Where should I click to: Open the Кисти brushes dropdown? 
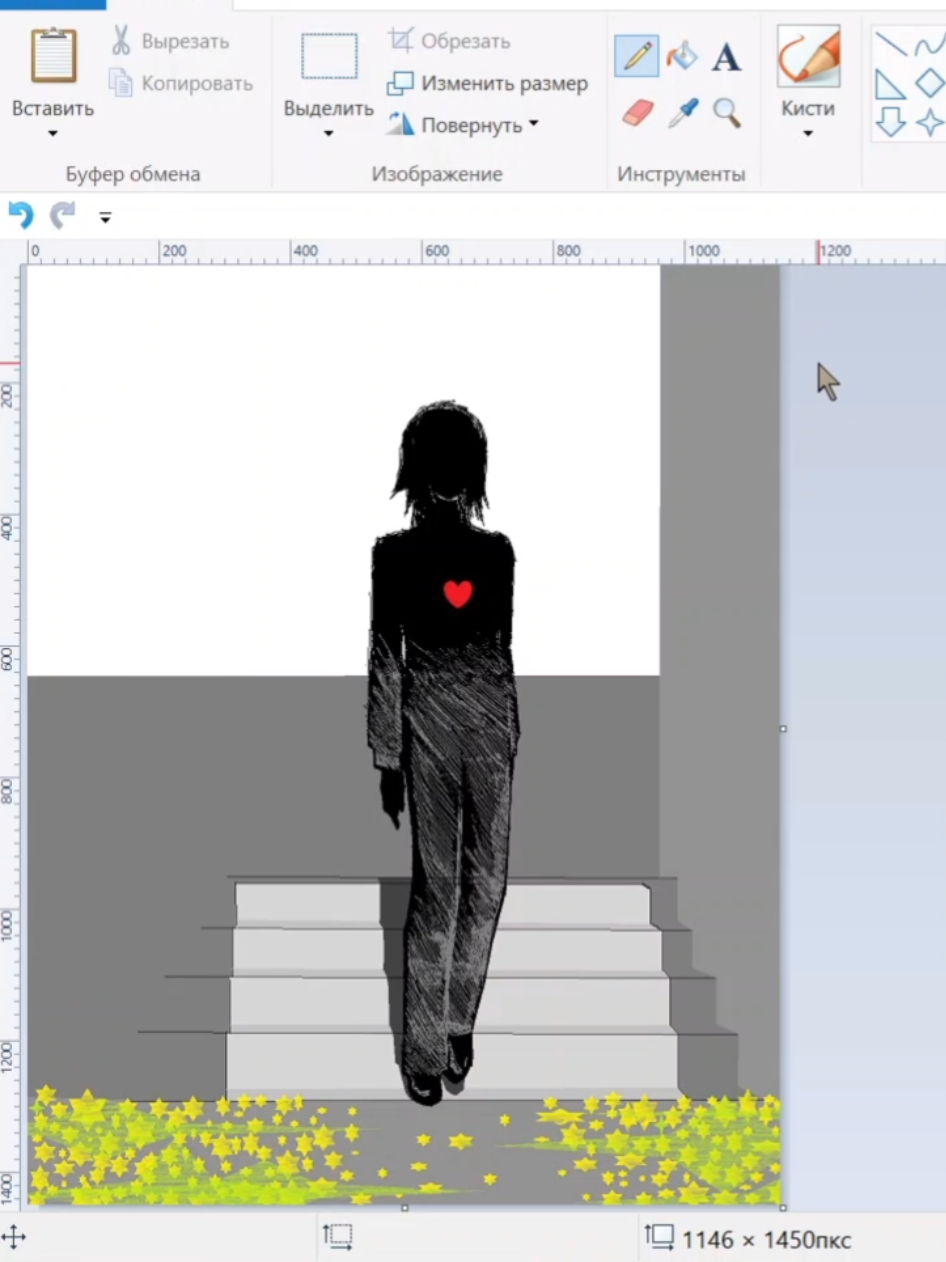pyautogui.click(x=808, y=133)
